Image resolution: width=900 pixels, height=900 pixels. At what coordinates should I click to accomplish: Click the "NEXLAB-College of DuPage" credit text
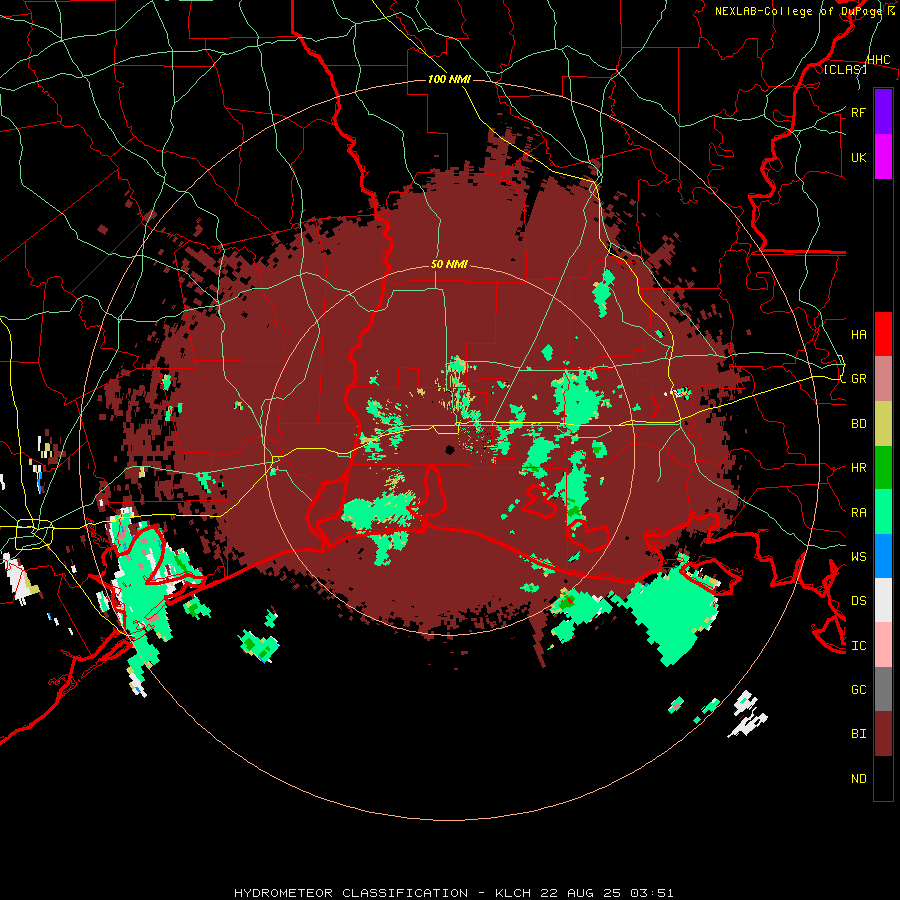pyautogui.click(x=798, y=11)
